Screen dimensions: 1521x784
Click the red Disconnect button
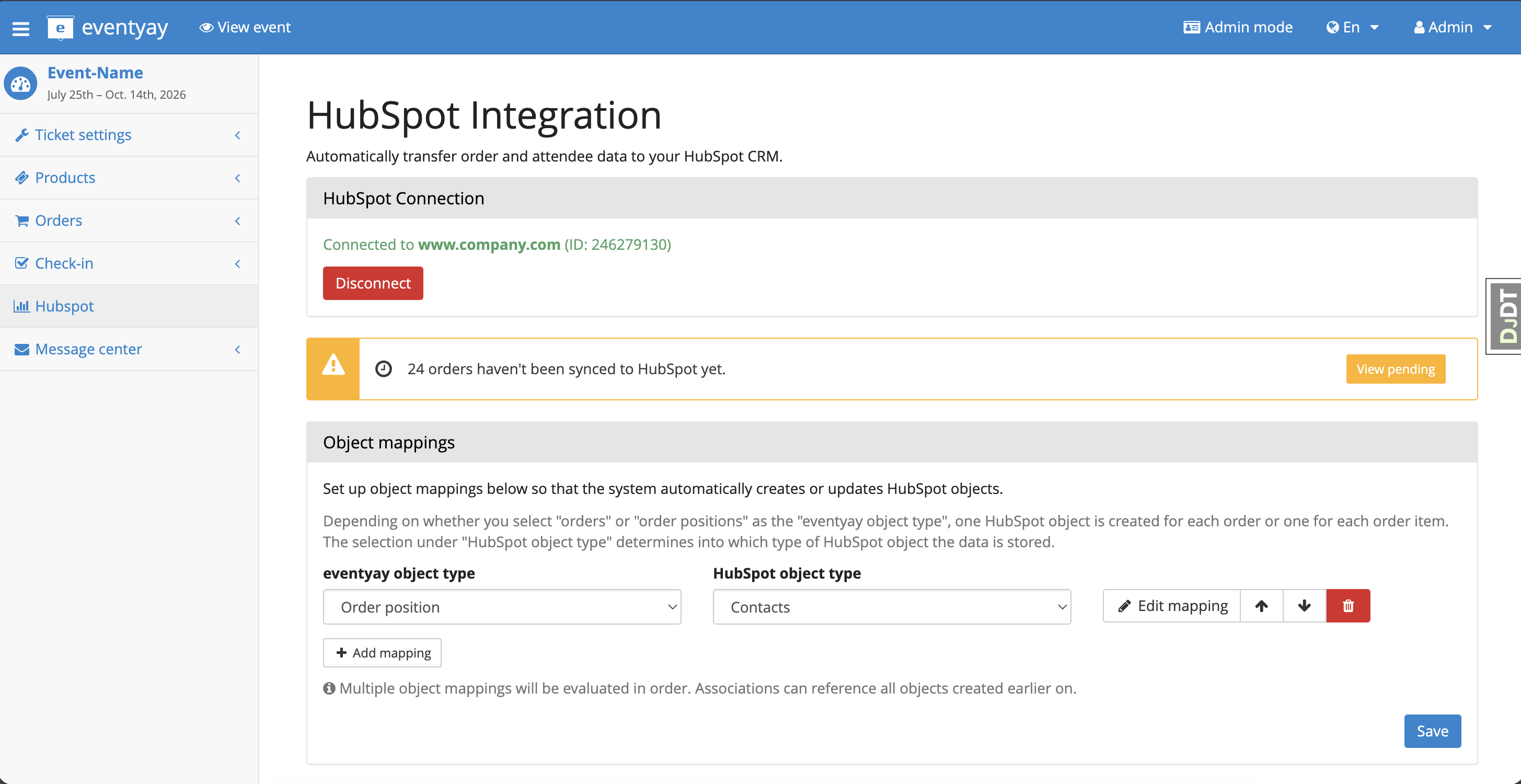click(x=373, y=283)
